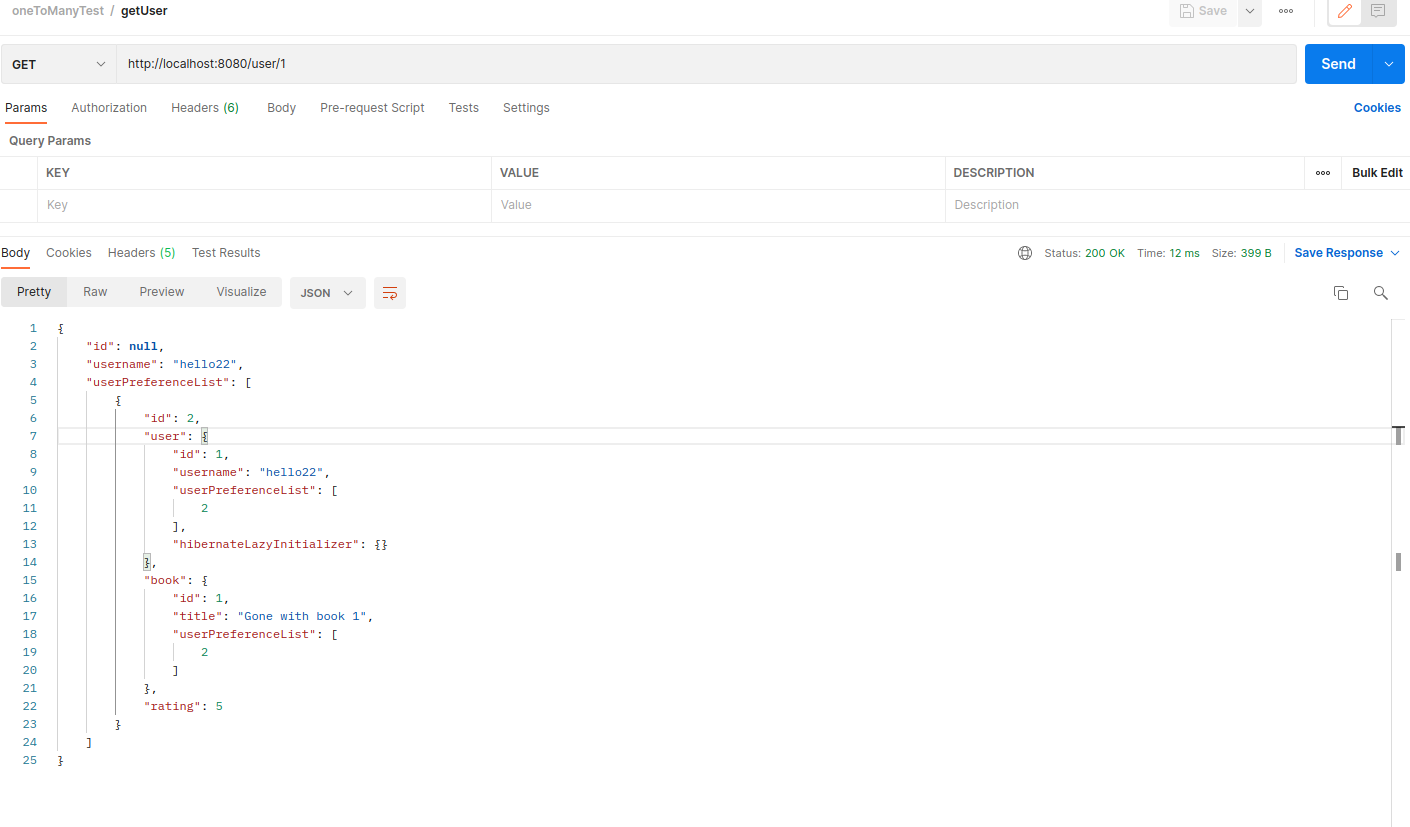Open the response Headers (5) tab

tap(141, 253)
